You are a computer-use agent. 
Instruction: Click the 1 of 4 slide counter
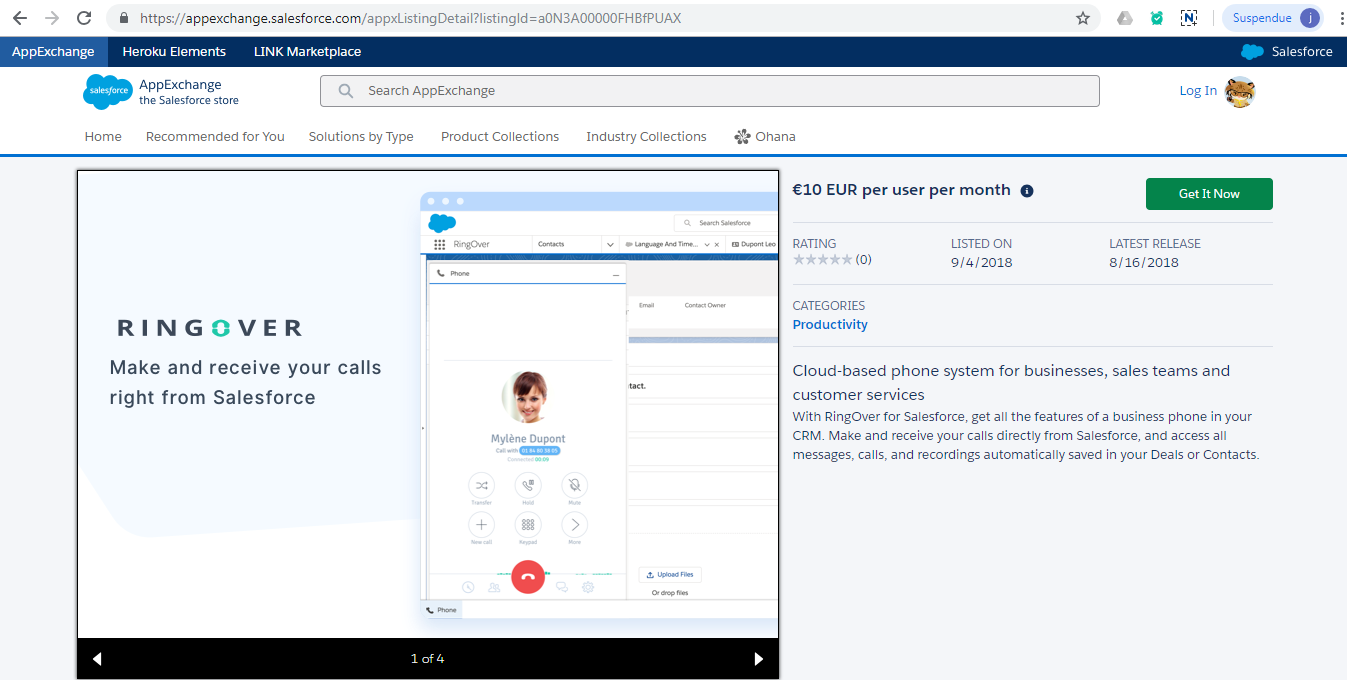tap(427, 659)
